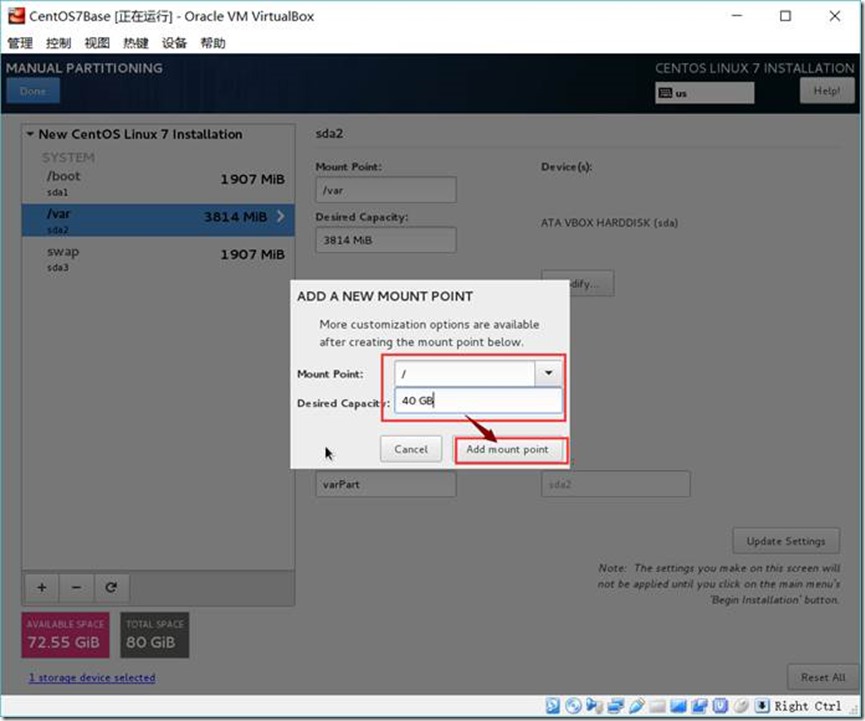Select the /var sda2 partition row
865x721 pixels.
[158, 220]
